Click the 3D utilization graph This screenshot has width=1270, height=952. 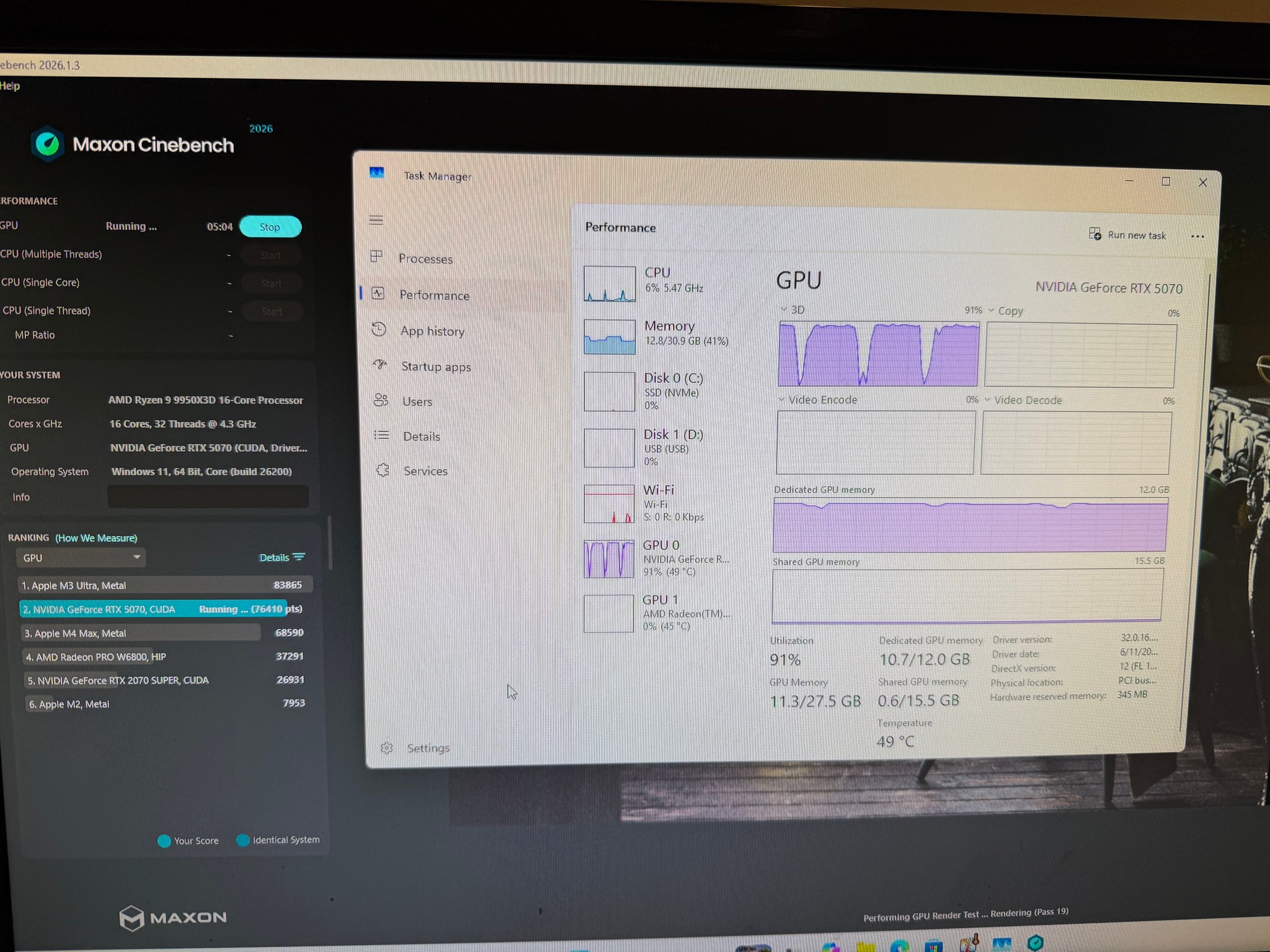click(x=879, y=354)
